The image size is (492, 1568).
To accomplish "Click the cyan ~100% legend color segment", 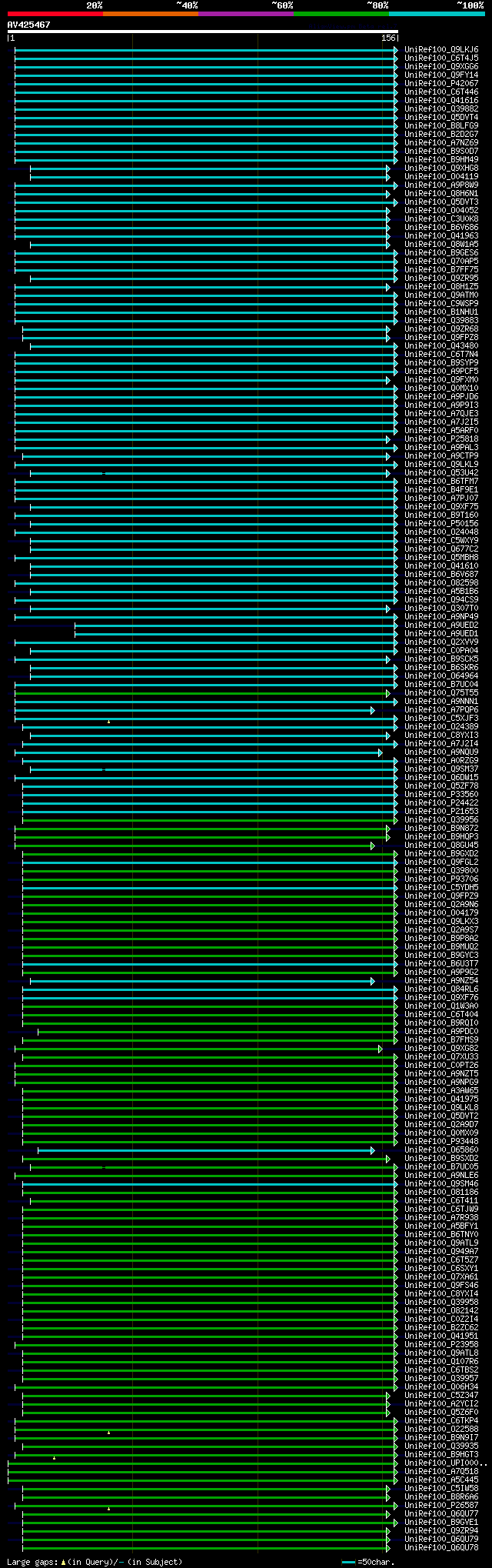I will [437, 14].
